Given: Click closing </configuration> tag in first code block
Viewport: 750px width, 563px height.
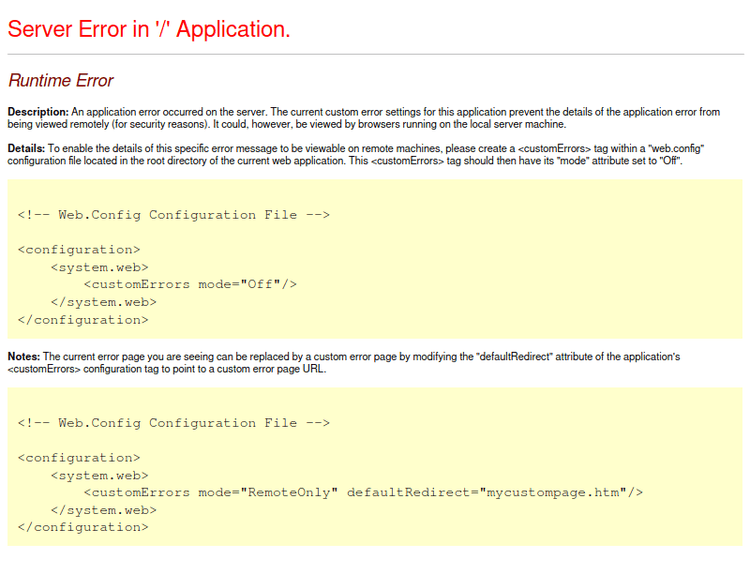Looking at the screenshot, I should (x=83, y=320).
